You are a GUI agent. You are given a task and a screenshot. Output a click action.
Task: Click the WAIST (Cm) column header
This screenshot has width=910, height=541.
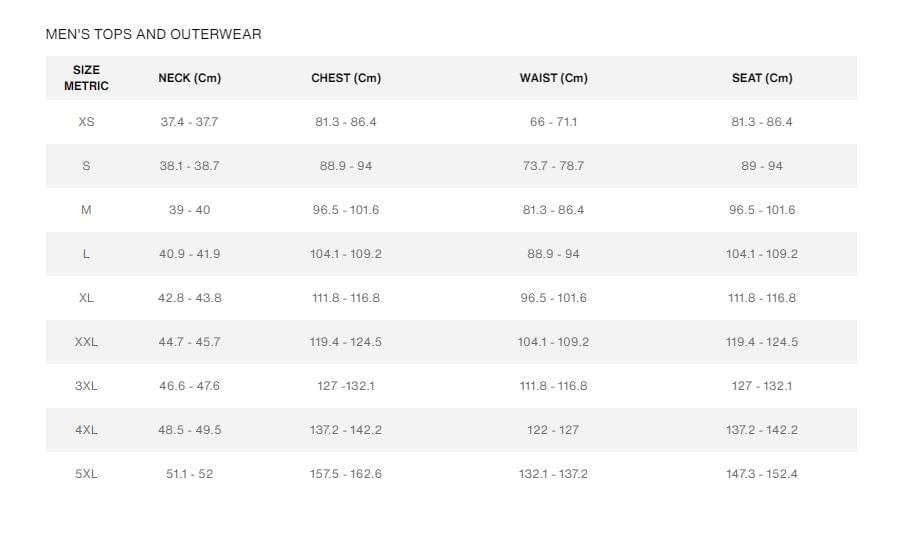(553, 78)
